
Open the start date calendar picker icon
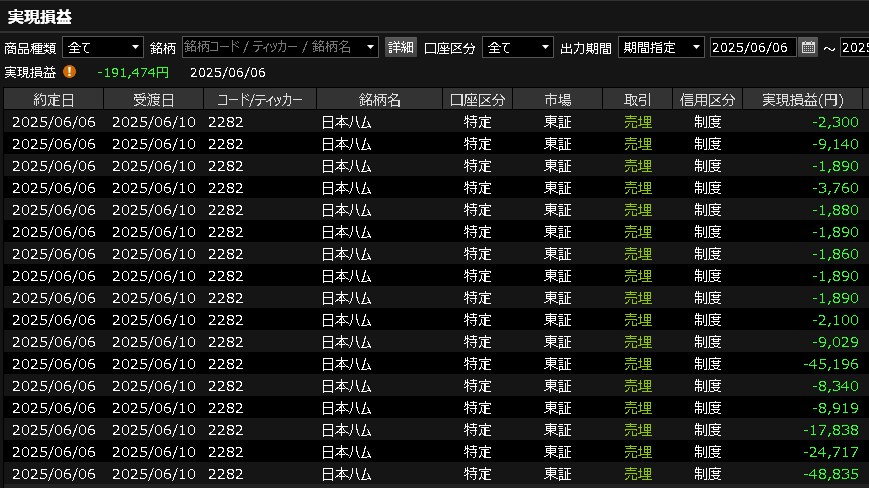click(x=808, y=48)
